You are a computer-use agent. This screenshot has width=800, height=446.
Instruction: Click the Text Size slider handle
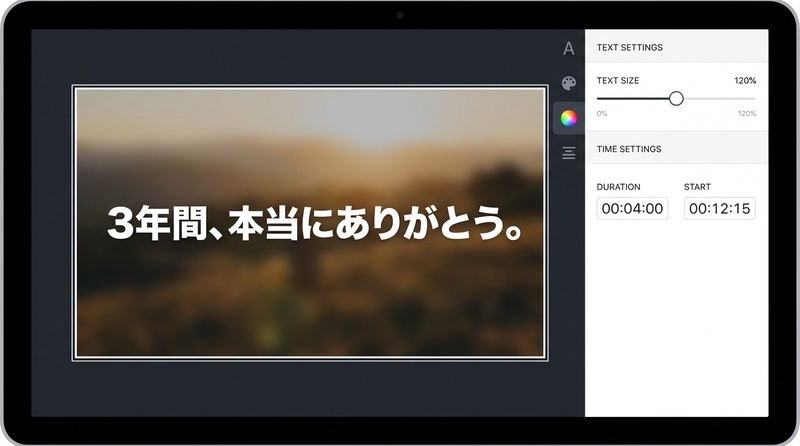pos(676,98)
